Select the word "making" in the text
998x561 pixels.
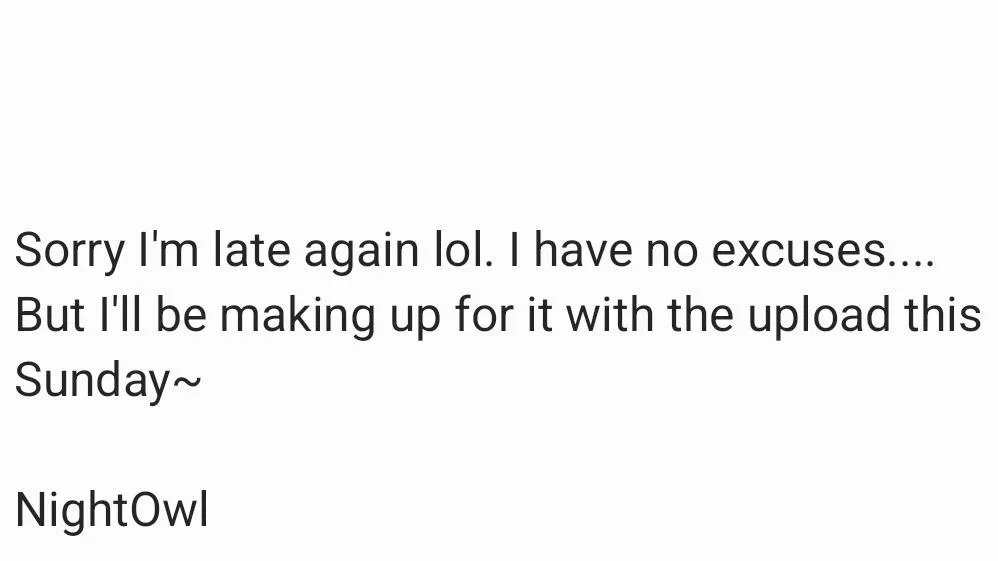(x=298, y=316)
